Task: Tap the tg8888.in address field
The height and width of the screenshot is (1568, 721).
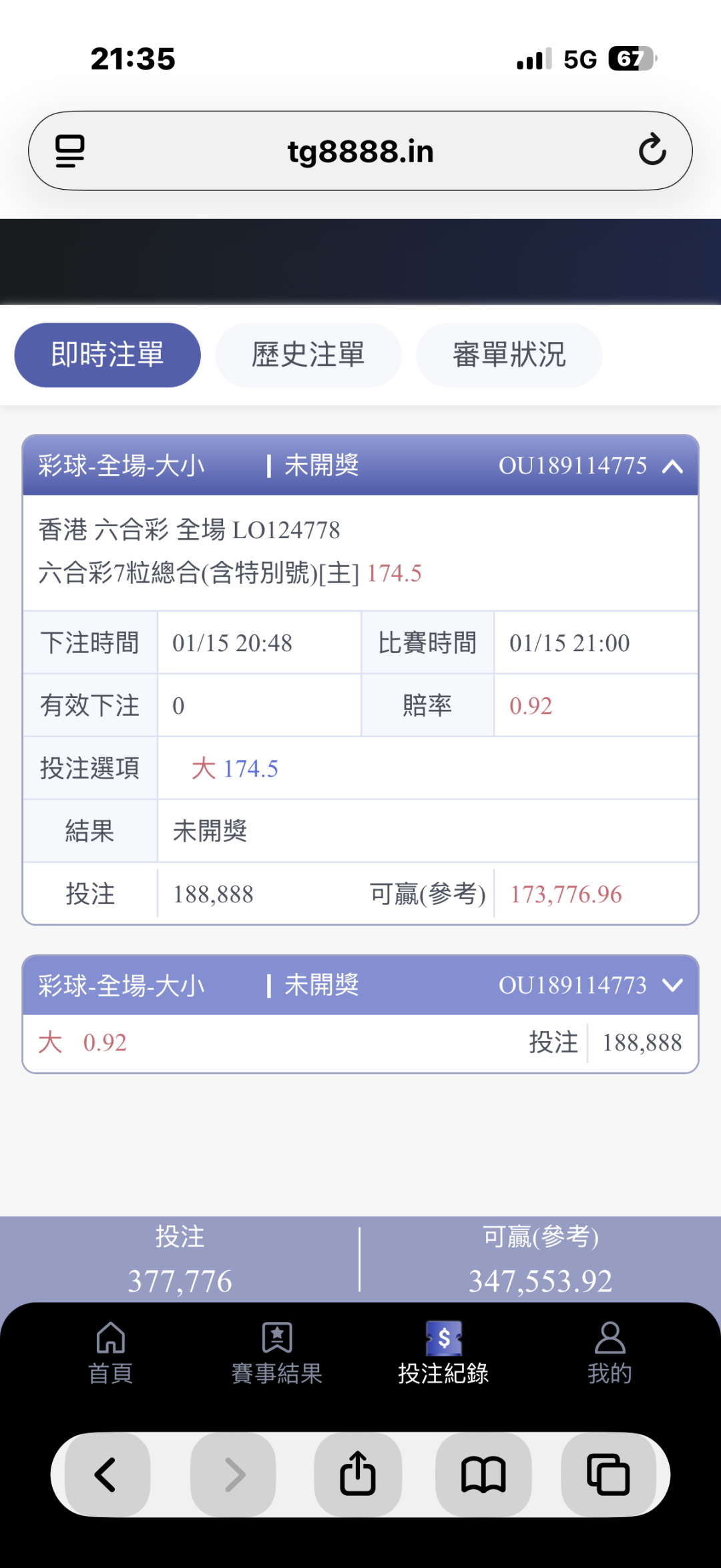Action: click(360, 151)
